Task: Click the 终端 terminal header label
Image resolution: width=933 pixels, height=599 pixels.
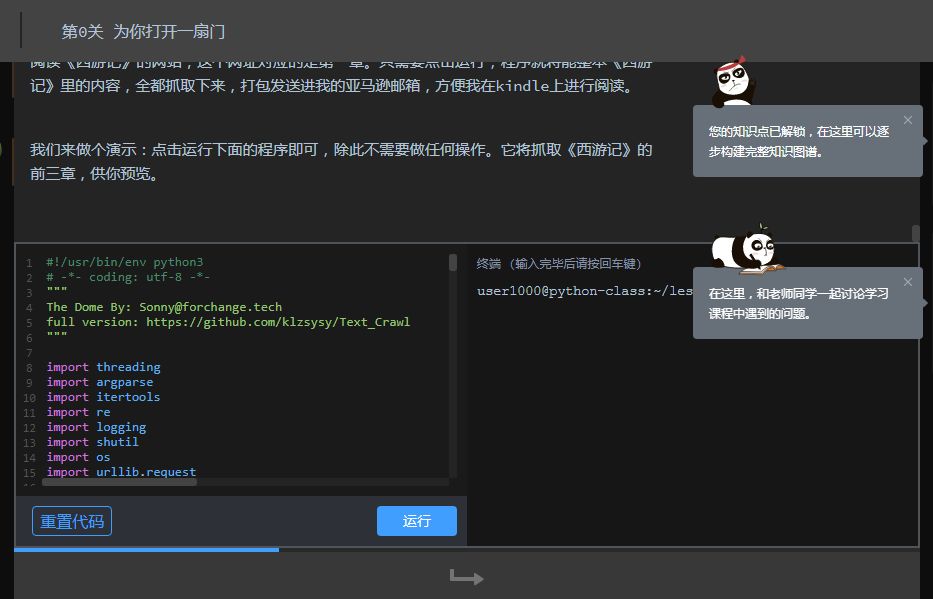Action: pyautogui.click(x=559, y=264)
